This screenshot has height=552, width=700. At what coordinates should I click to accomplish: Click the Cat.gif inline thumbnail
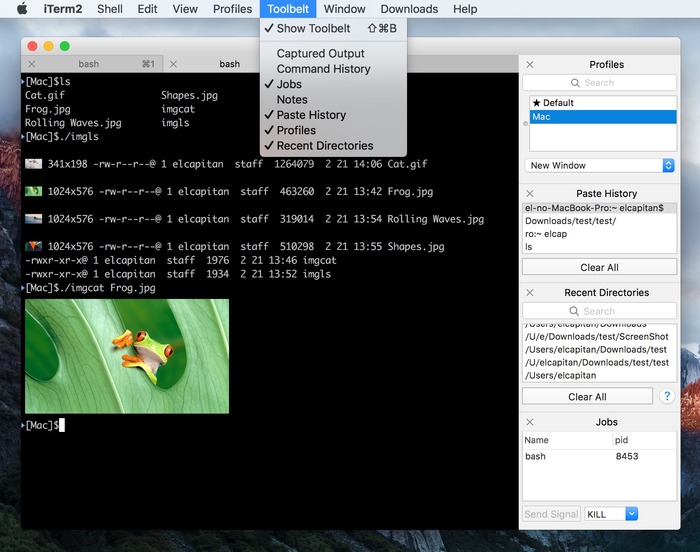[x=33, y=164]
